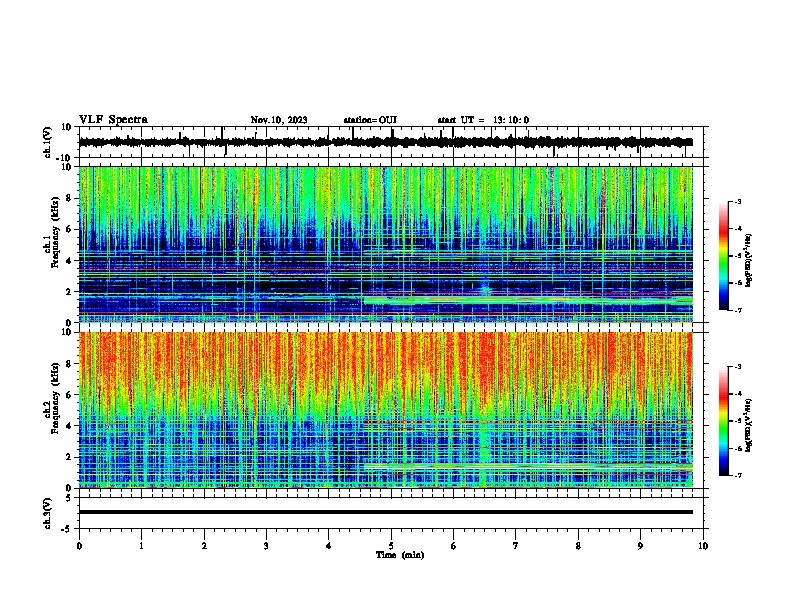Click the log(PSD) label beside ch.1 colorbar
This screenshot has width=792, height=612.
pos(749,260)
